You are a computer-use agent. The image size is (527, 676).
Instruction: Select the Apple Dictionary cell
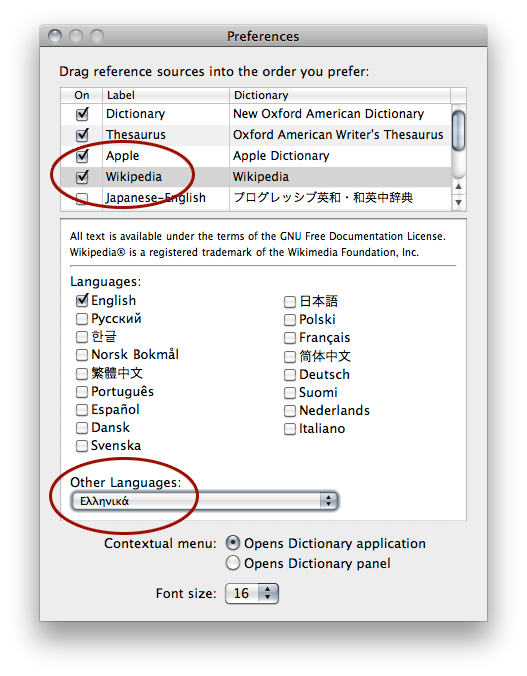pos(340,156)
